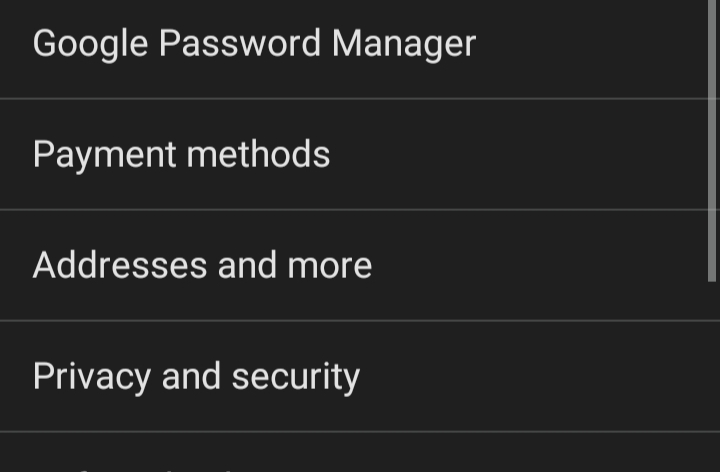Screen dimensions: 720x472
Task: Tap the 'Privacy and security' label
Action: (196, 377)
